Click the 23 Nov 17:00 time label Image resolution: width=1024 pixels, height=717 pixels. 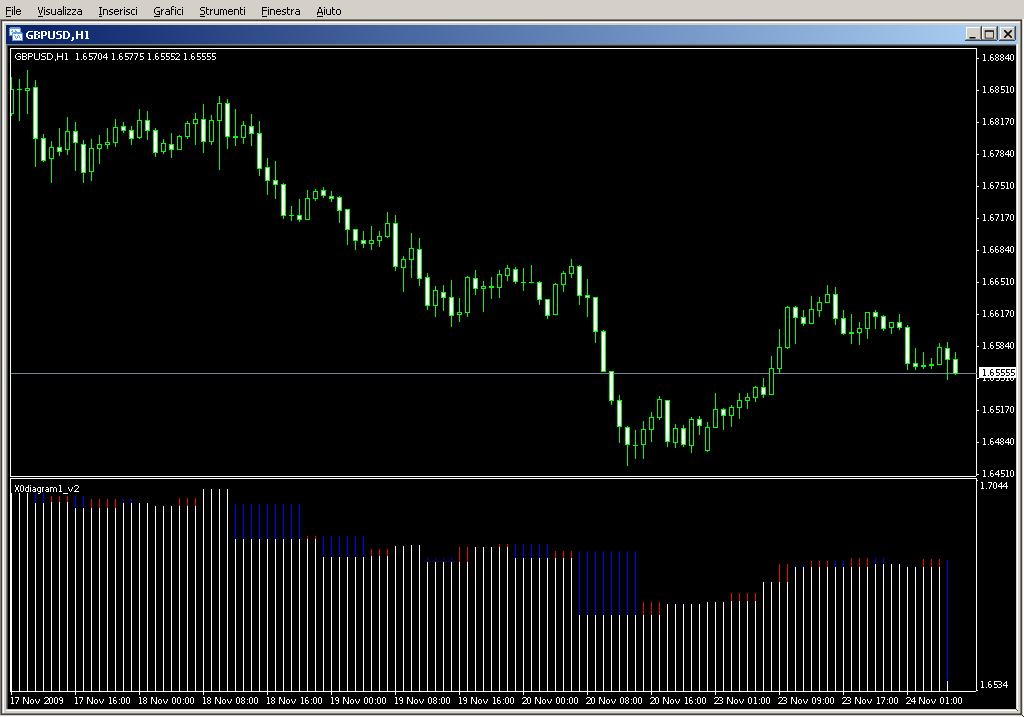870,701
